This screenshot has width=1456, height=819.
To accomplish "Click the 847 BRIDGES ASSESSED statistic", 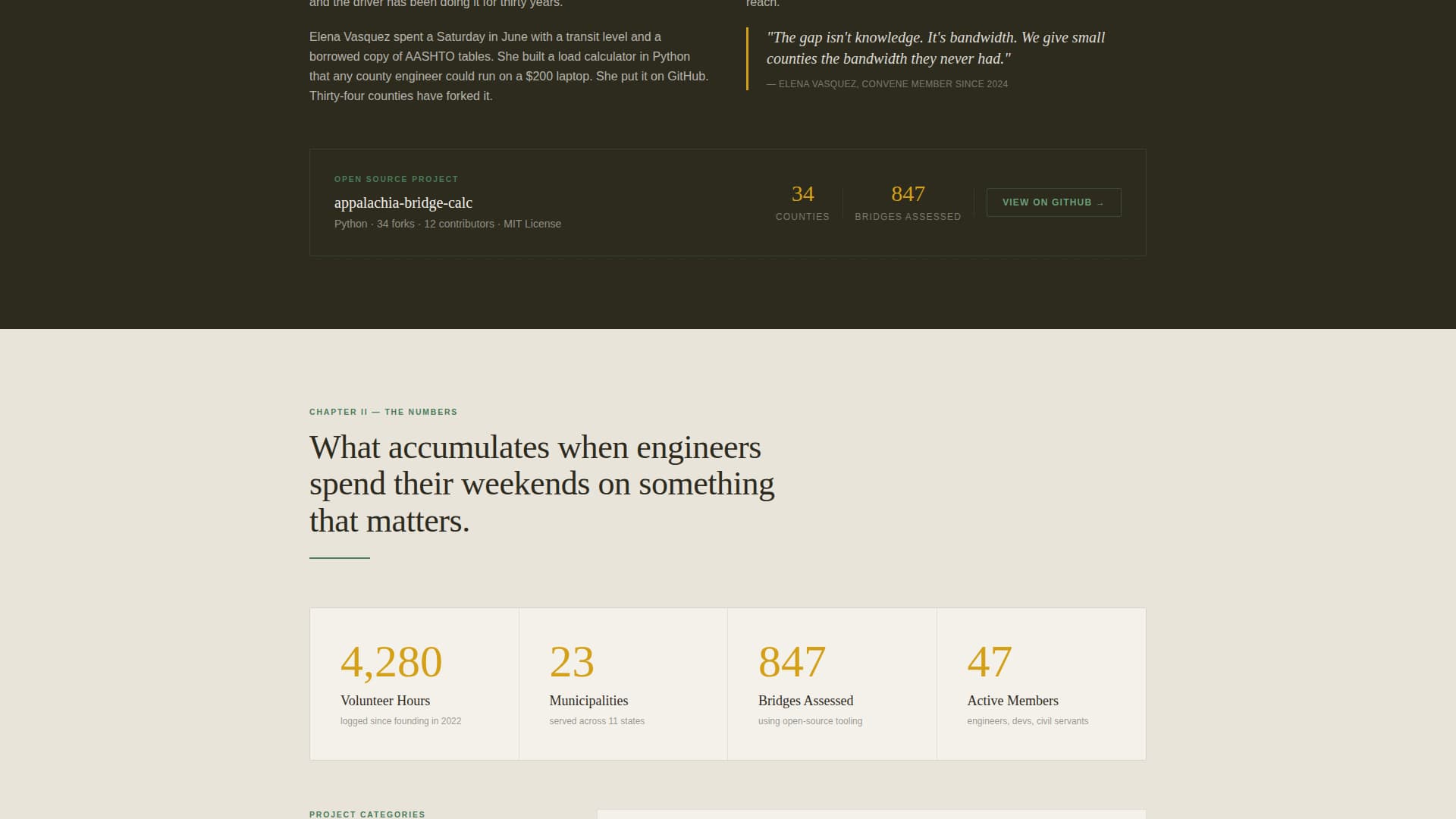I will point(908,202).
